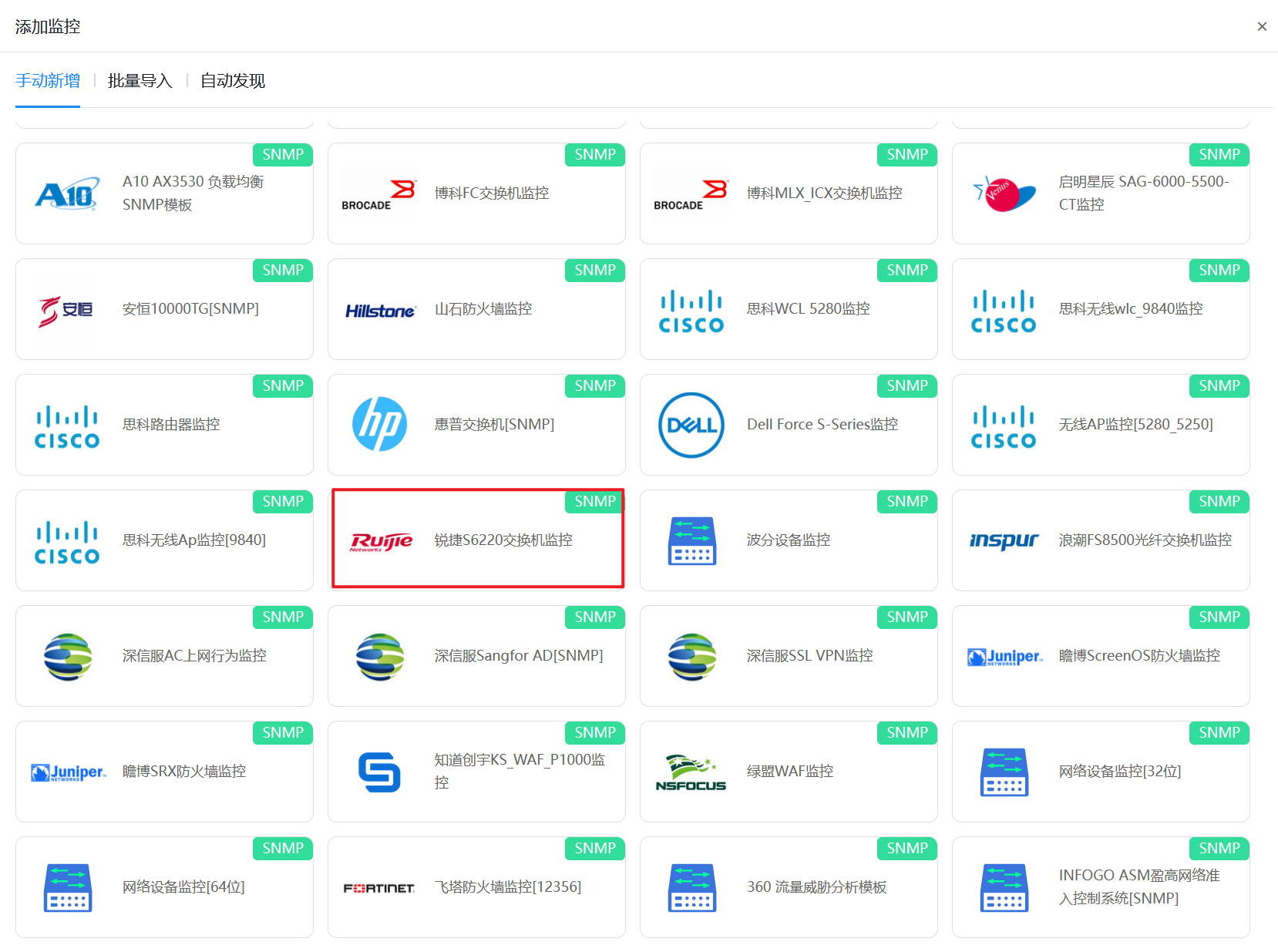The width and height of the screenshot is (1278, 952).
Task: Select 飞塔防火墙监控[12356] template
Action: (476, 887)
